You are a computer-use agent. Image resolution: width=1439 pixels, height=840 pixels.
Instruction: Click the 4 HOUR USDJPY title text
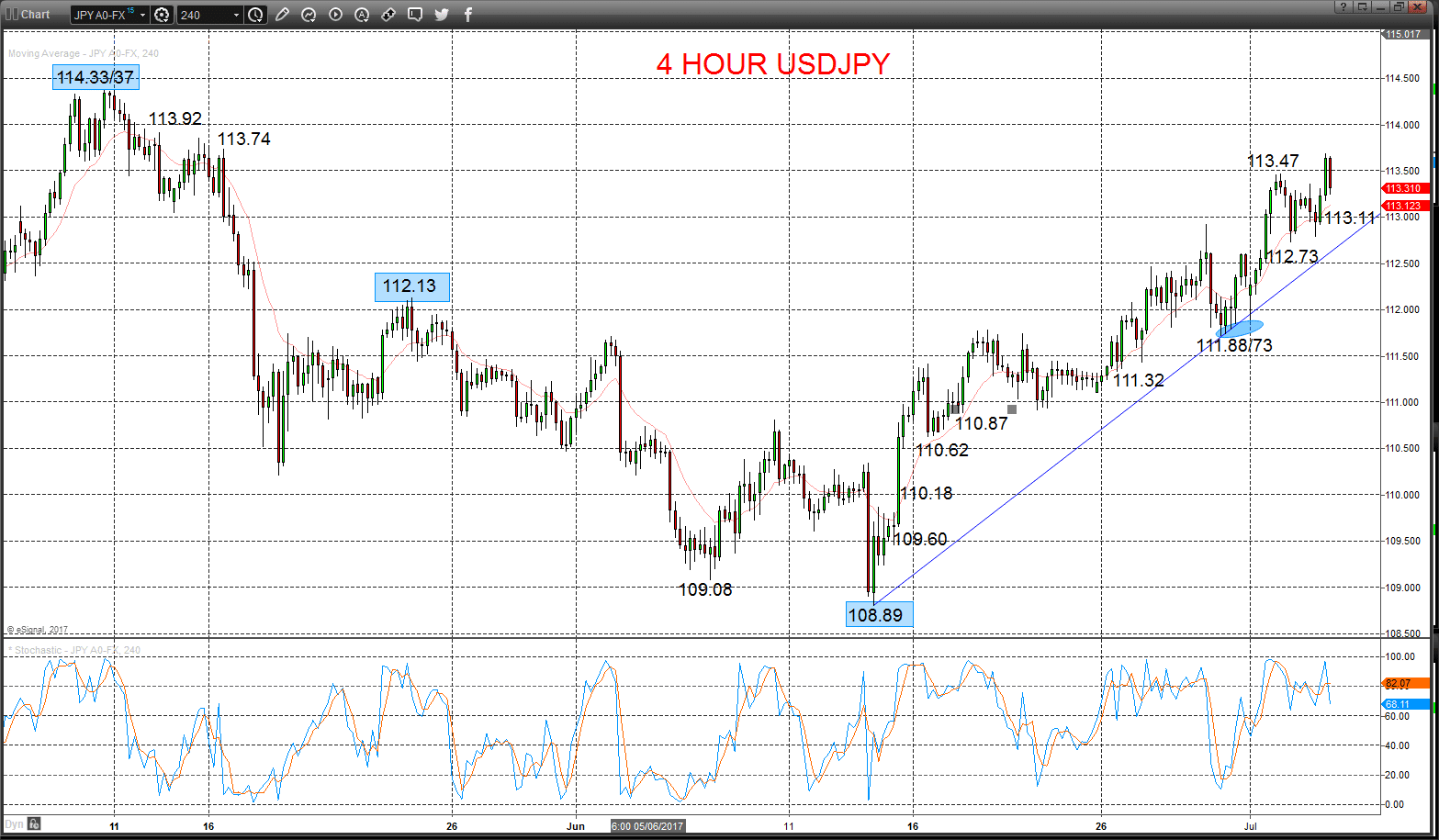(773, 63)
